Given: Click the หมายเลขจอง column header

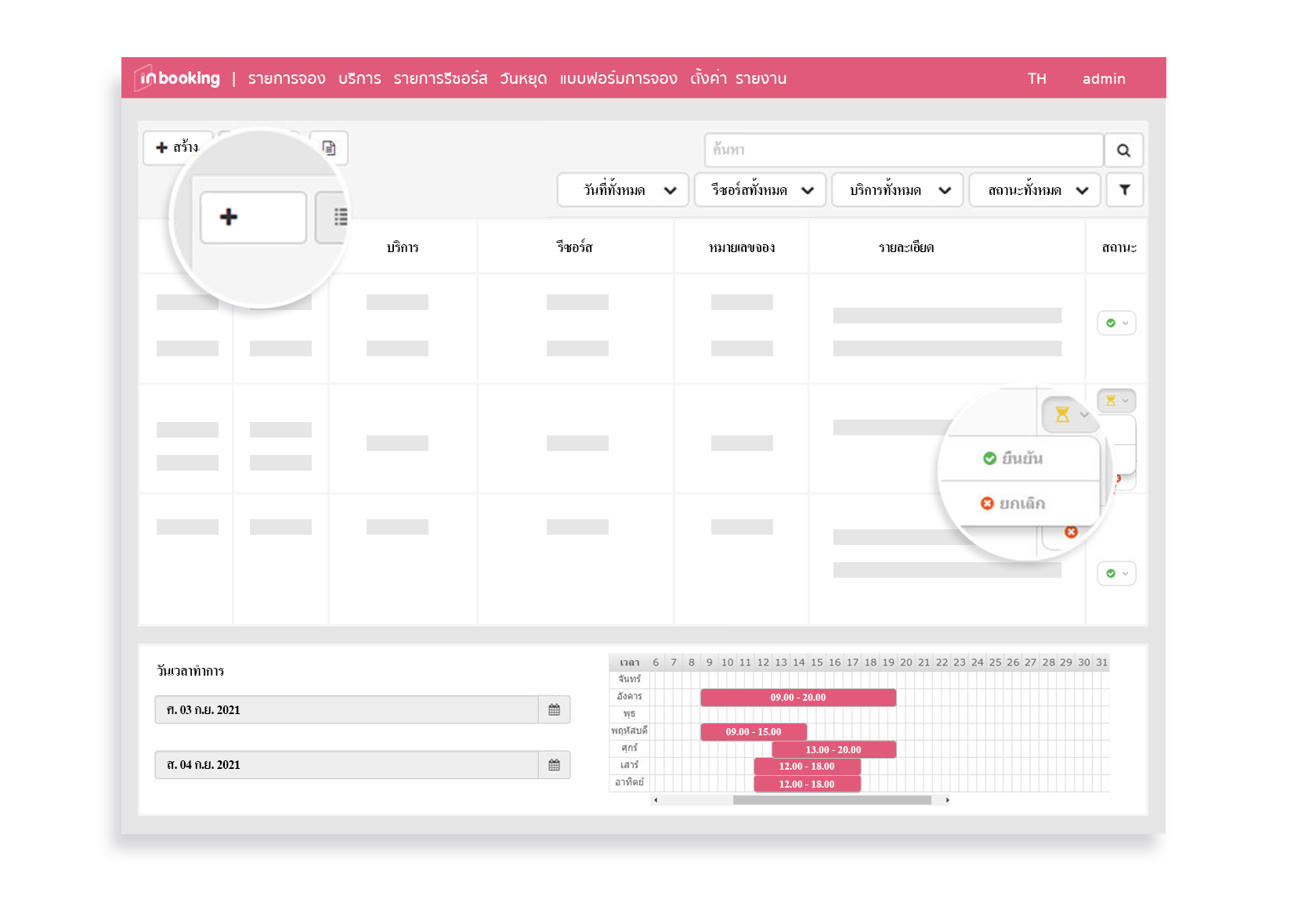Looking at the screenshot, I should click(742, 247).
